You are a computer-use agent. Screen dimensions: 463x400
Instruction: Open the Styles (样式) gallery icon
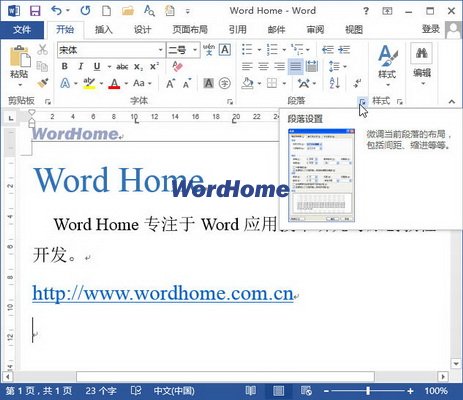(x=388, y=56)
